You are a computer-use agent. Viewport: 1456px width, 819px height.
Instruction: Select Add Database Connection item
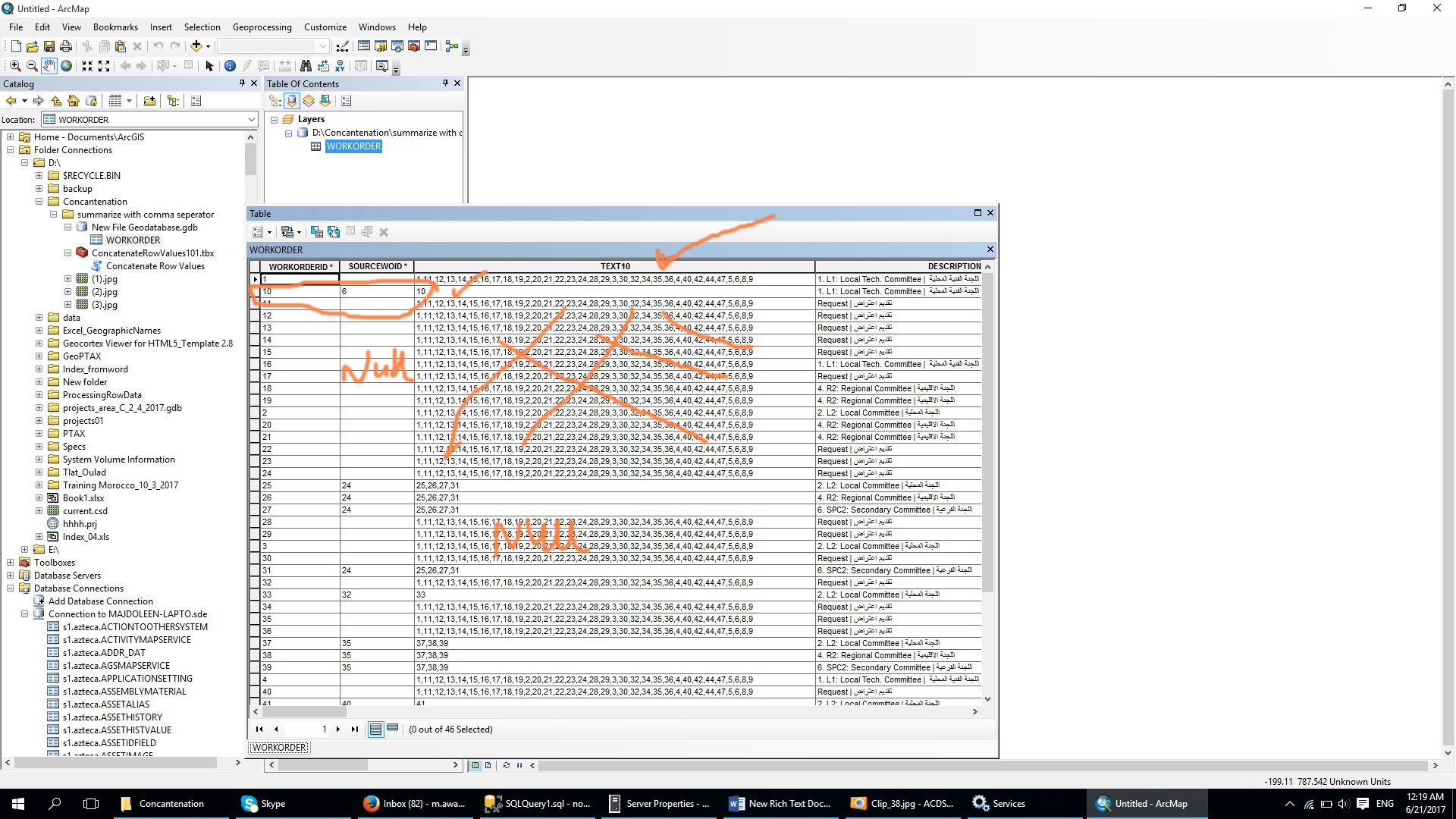coord(101,601)
